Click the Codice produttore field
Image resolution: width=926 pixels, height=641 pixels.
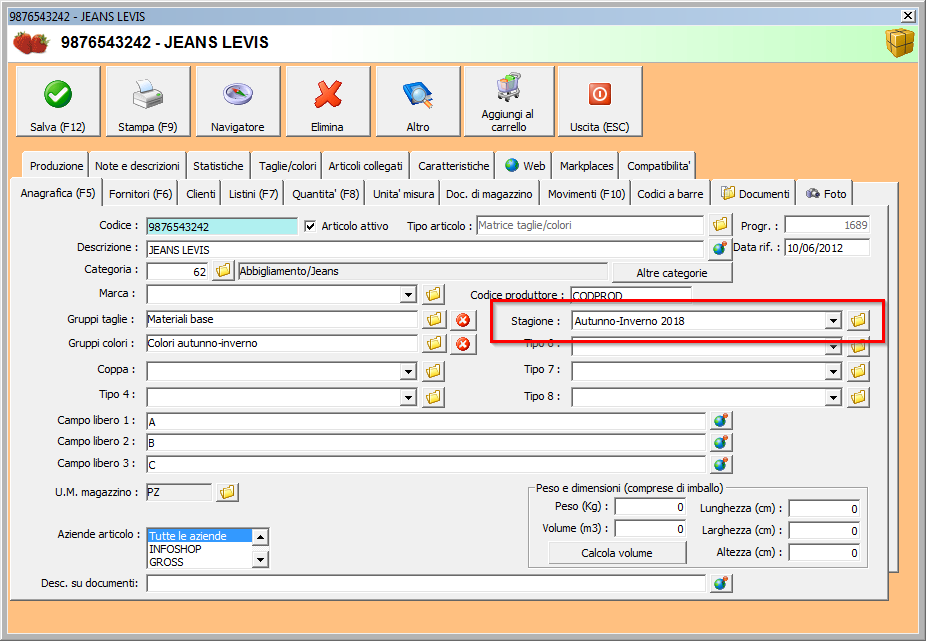631,294
